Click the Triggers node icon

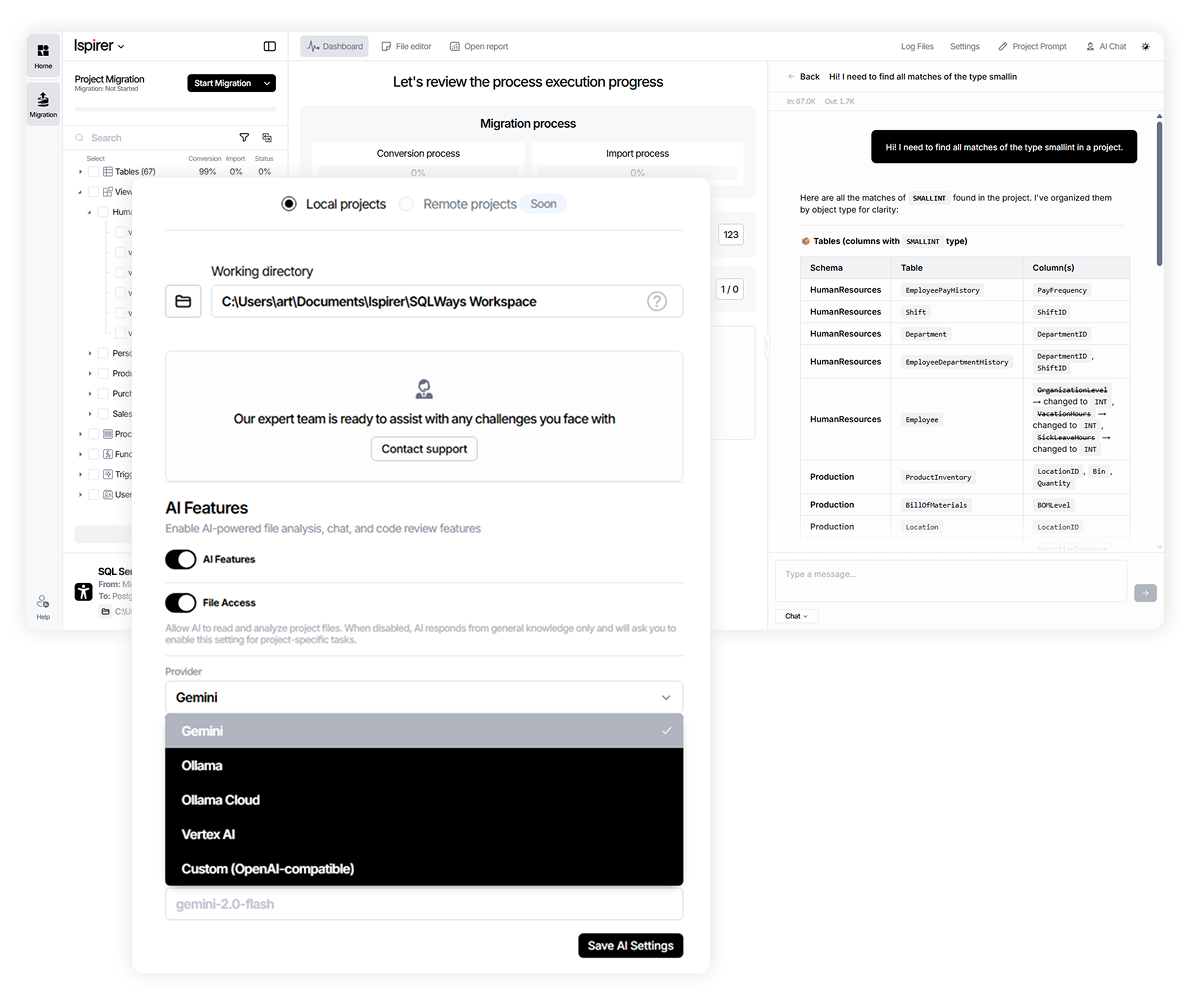tap(108, 475)
